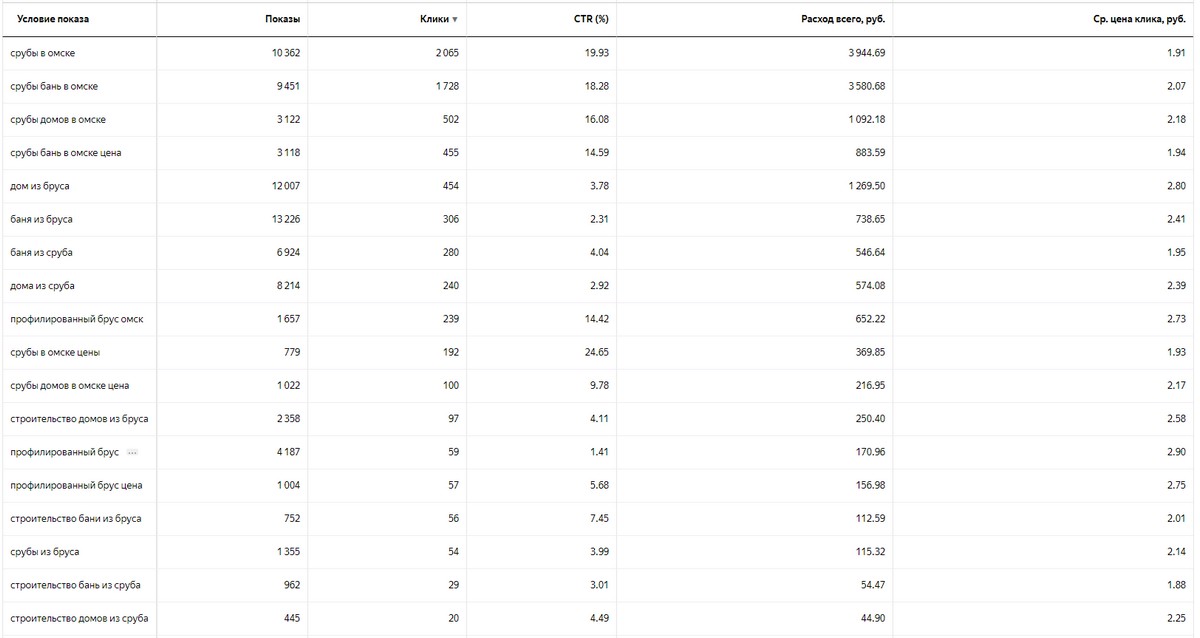The width and height of the screenshot is (1200, 638).
Task: Select the keyword срубы в омске цены
Action: (x=55, y=352)
